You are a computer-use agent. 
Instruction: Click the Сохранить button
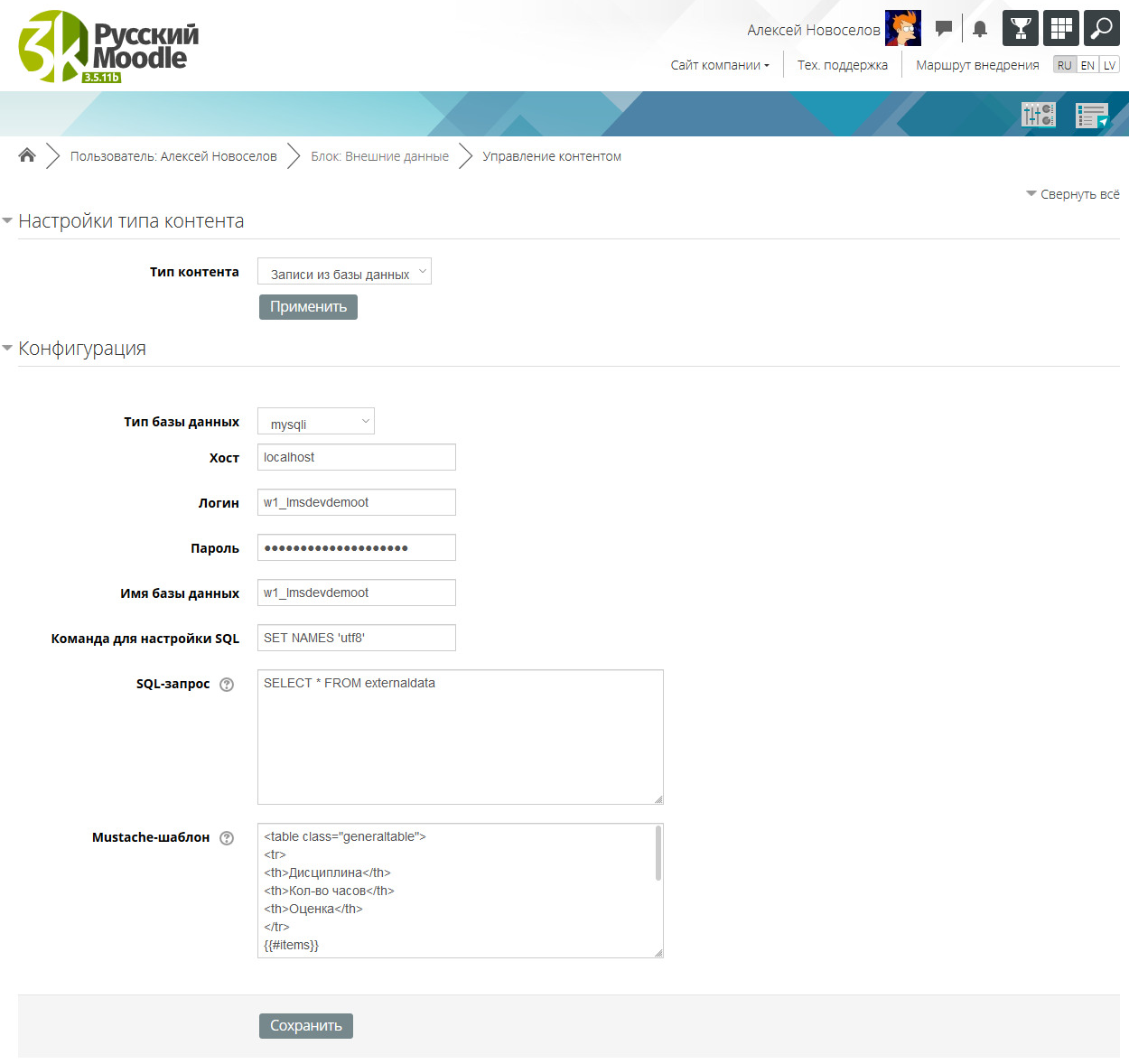pyautogui.click(x=306, y=1026)
